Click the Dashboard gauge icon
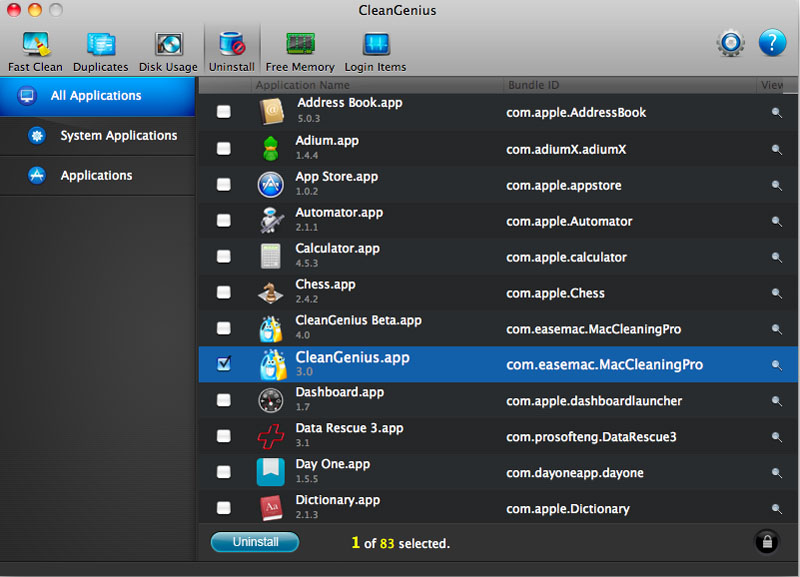The width and height of the screenshot is (800, 577). pyautogui.click(x=271, y=400)
